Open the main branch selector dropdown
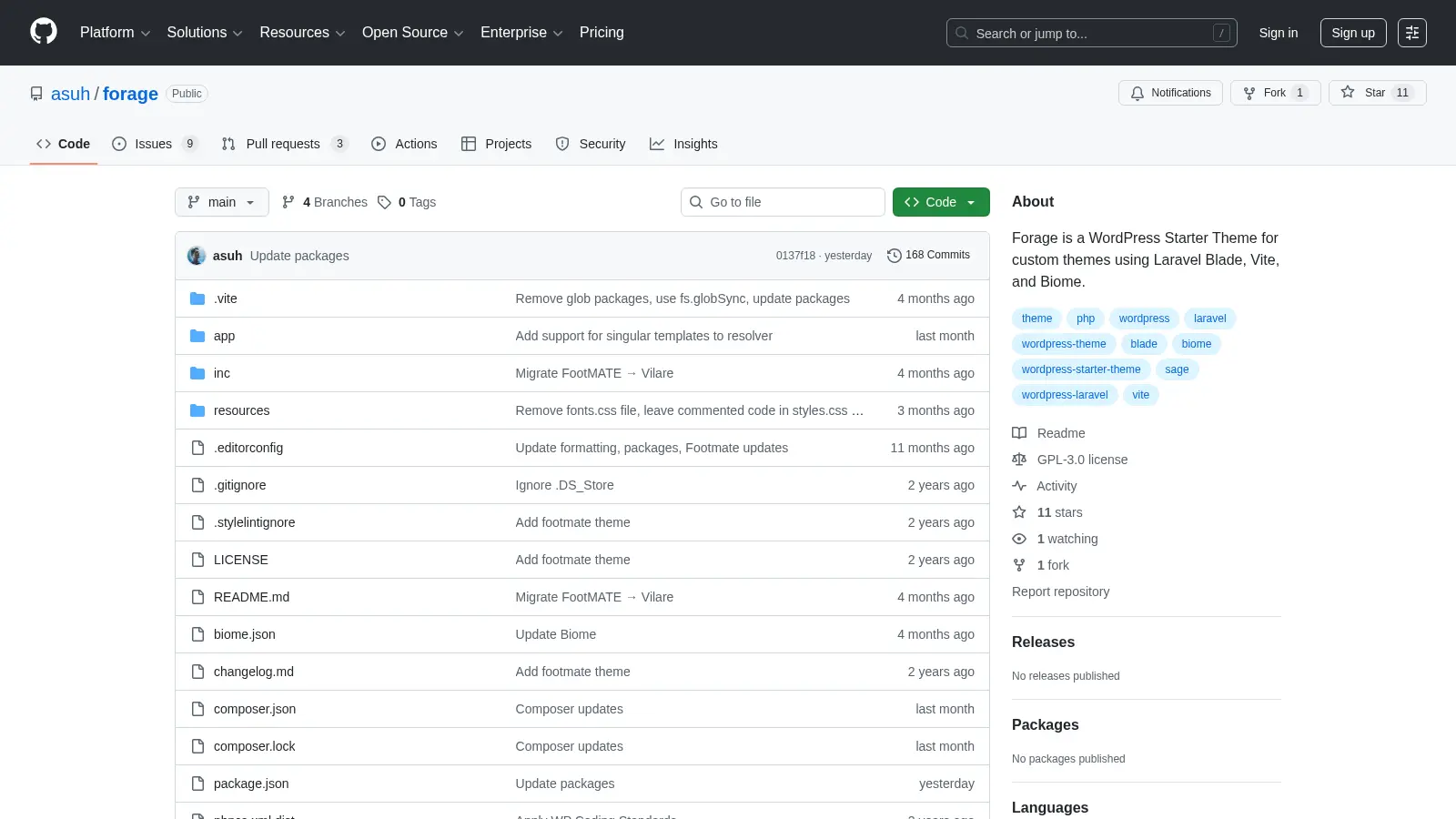The width and height of the screenshot is (1456, 819). coord(222,202)
